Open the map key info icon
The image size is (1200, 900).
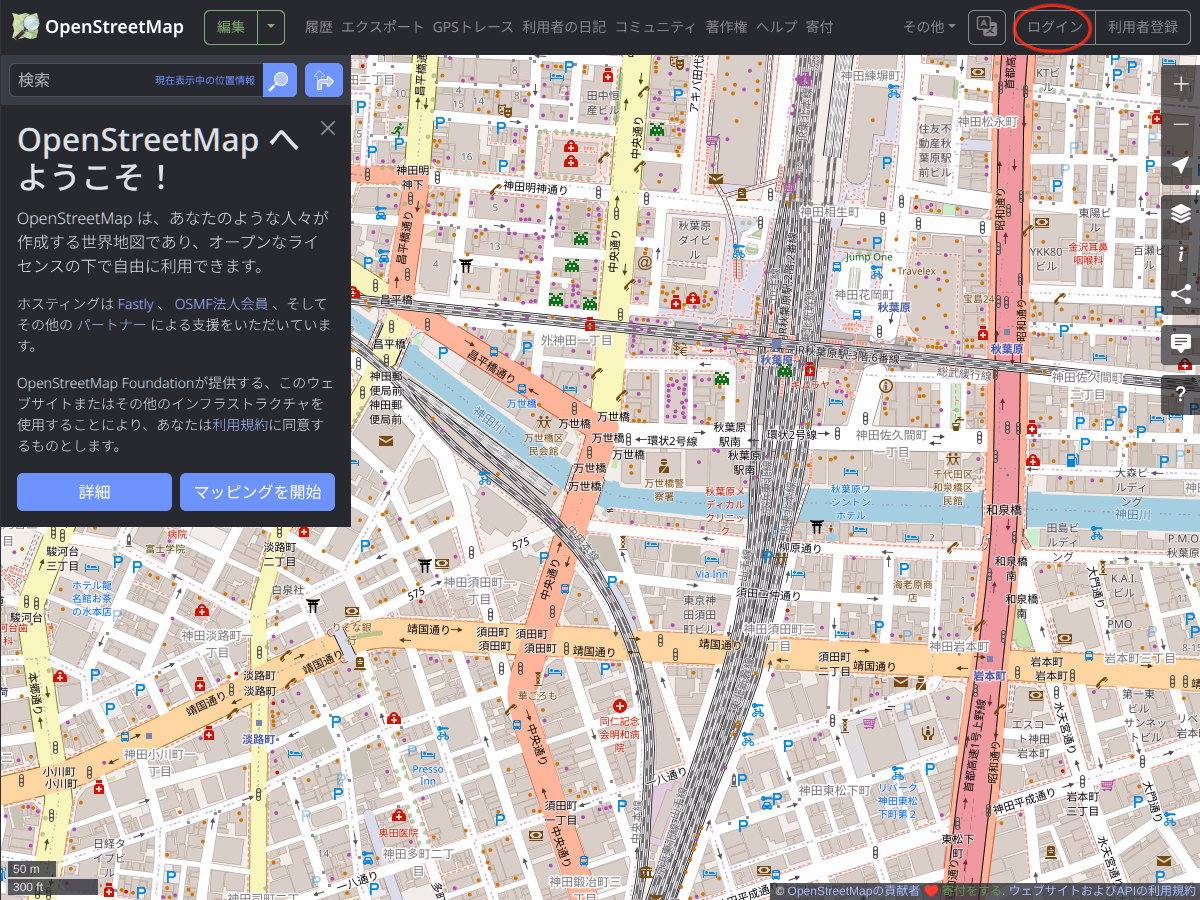click(x=1180, y=254)
